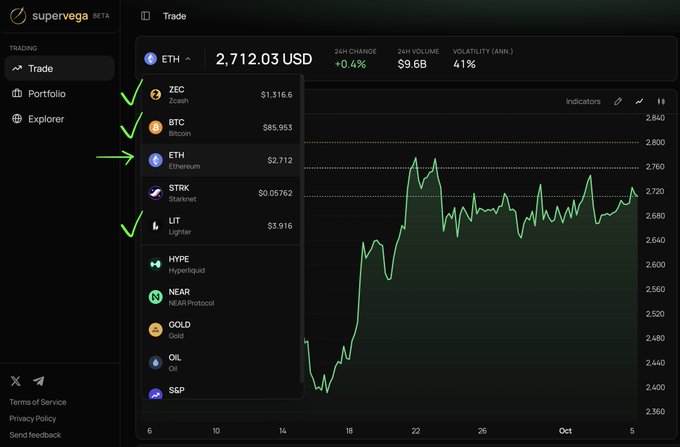The width and height of the screenshot is (680, 447).
Task: Toggle the sidebar panel icon
Action: coord(145,16)
